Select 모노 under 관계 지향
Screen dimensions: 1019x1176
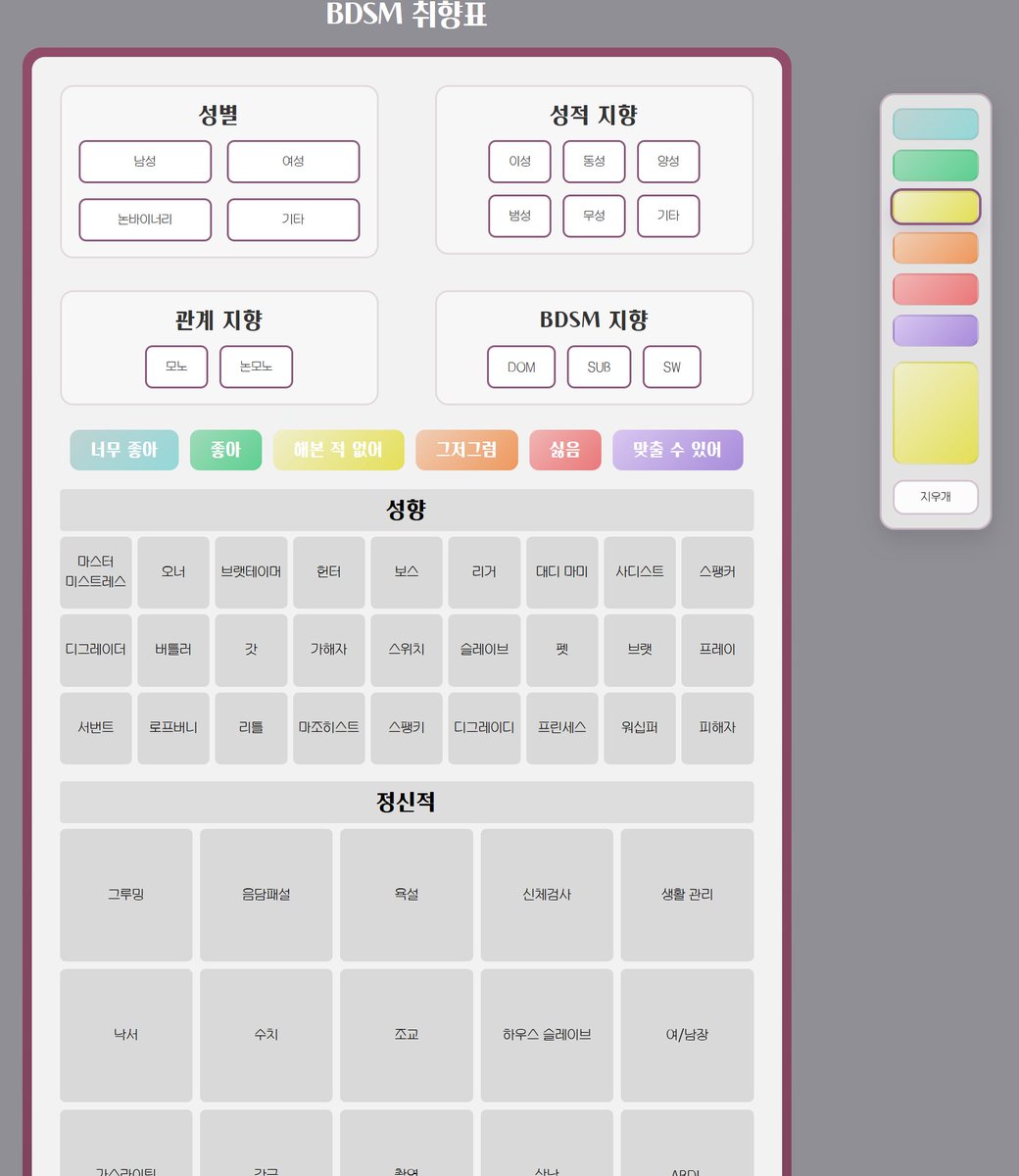tap(176, 367)
